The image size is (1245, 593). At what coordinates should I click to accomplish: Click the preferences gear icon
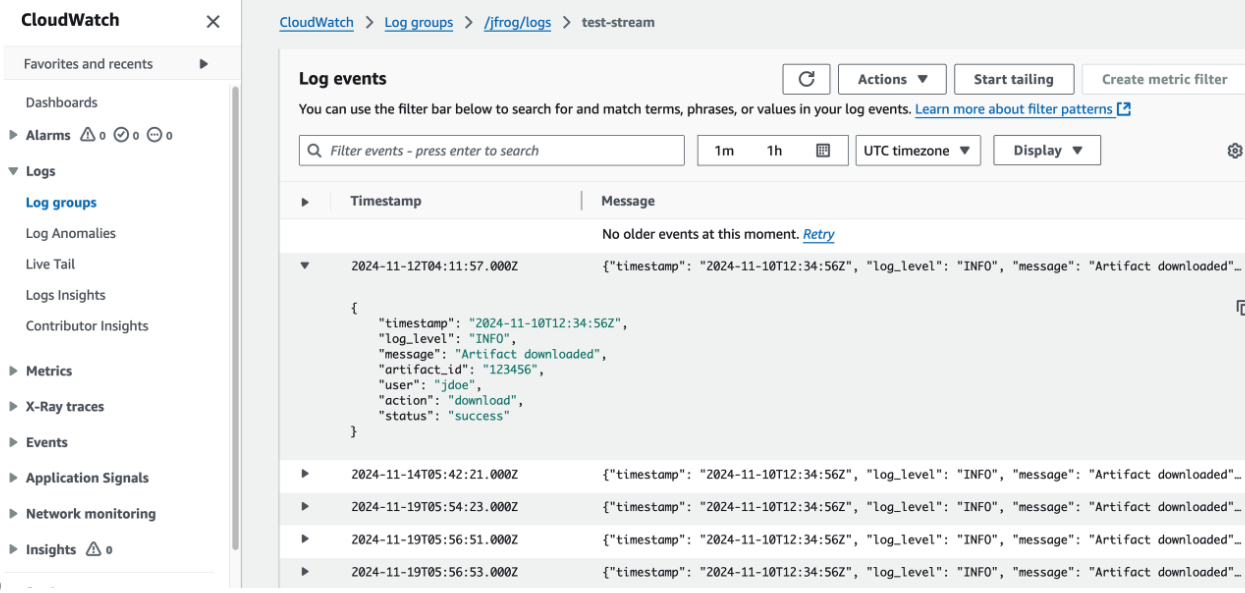[x=1233, y=150]
